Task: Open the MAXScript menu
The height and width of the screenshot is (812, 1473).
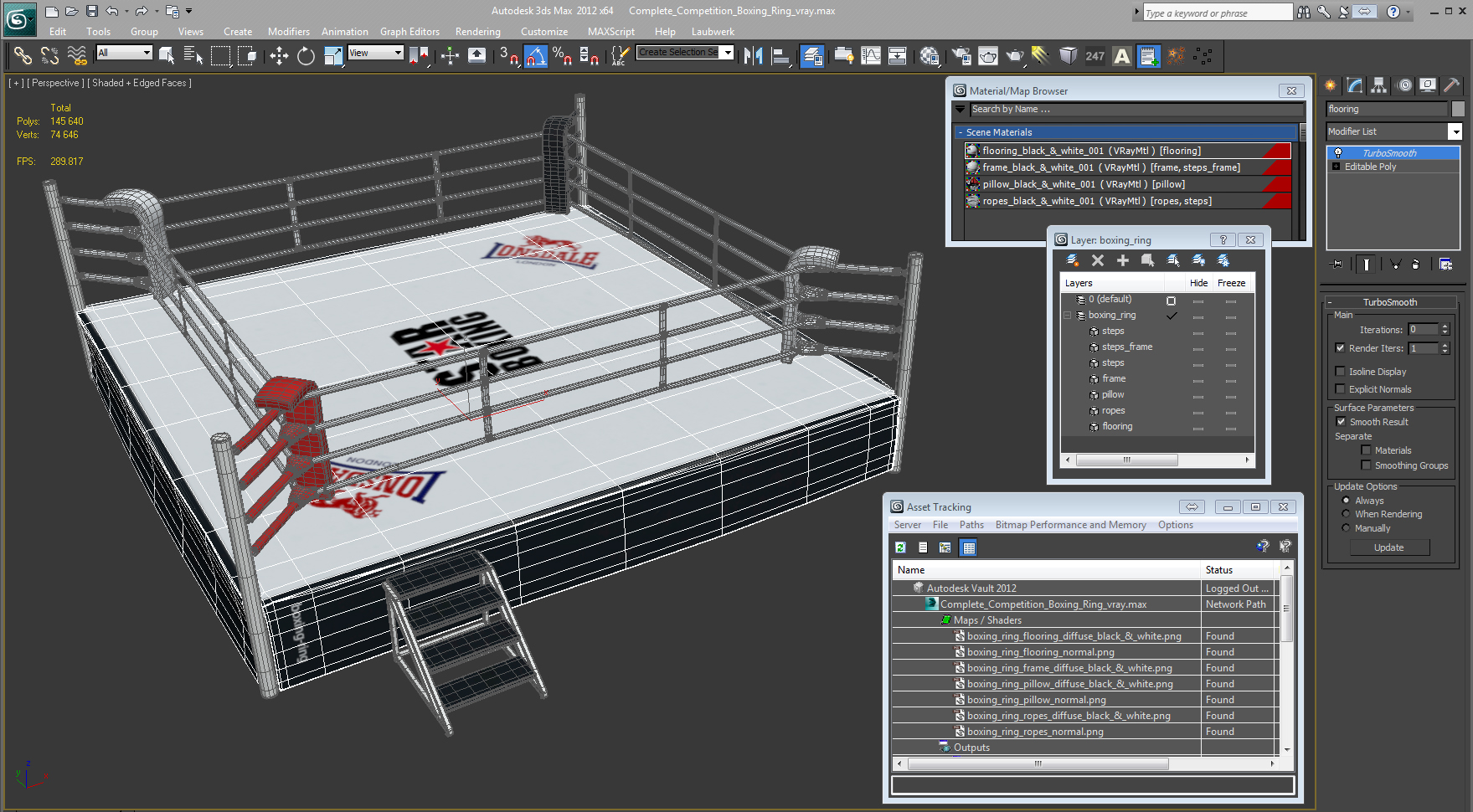Action: point(611,32)
